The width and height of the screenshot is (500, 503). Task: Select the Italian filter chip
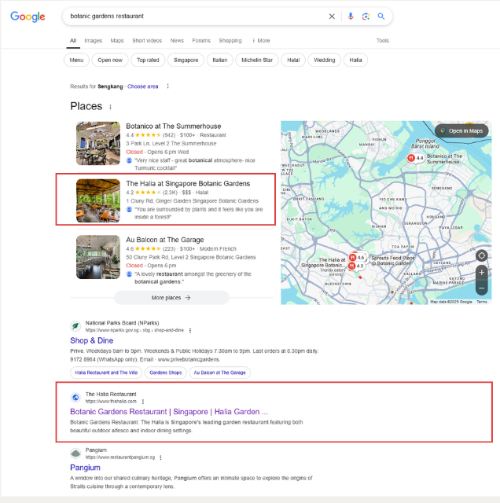(220, 60)
